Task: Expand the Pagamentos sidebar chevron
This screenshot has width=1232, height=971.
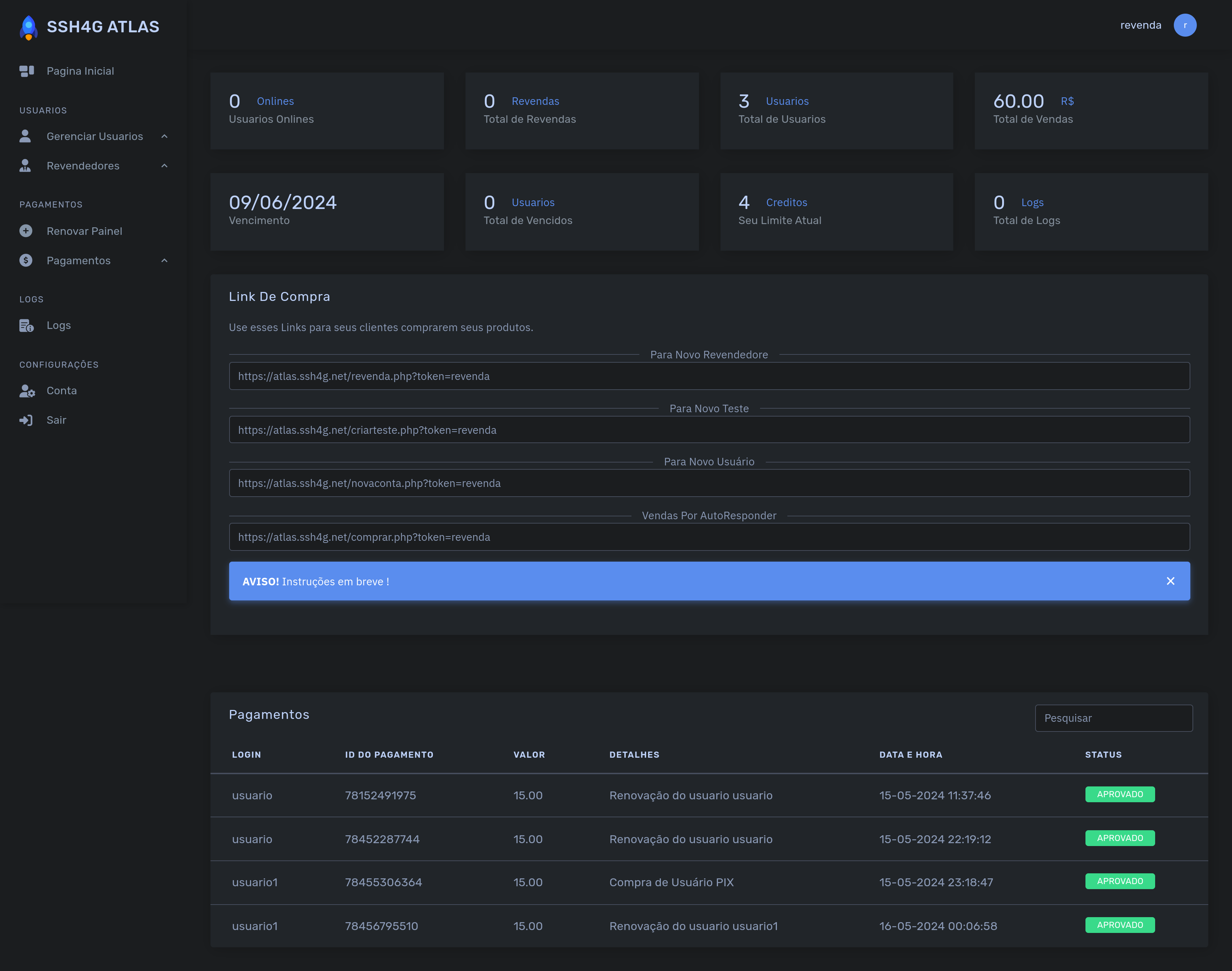Action: tap(164, 260)
